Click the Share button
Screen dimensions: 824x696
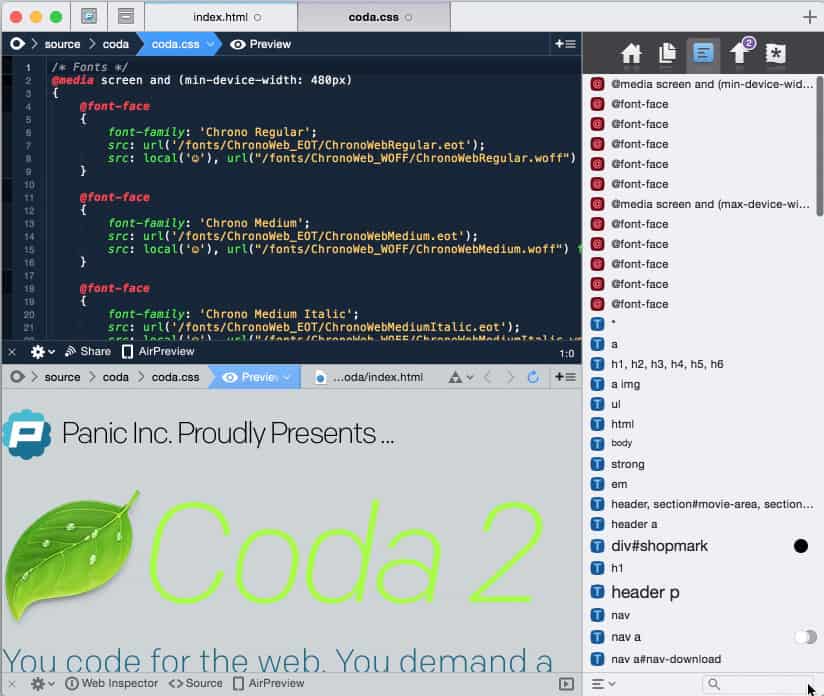click(x=88, y=351)
